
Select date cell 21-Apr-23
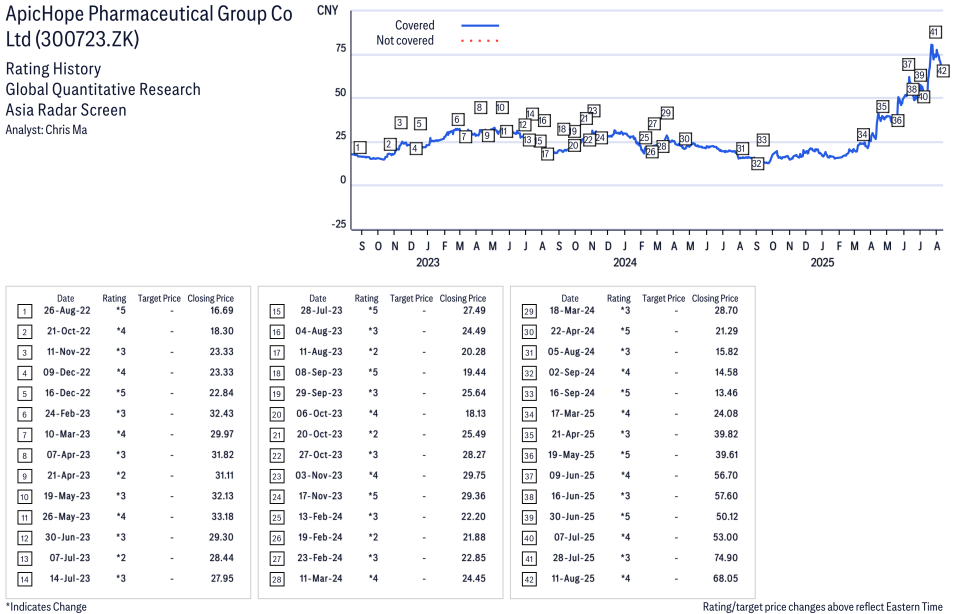[68, 475]
